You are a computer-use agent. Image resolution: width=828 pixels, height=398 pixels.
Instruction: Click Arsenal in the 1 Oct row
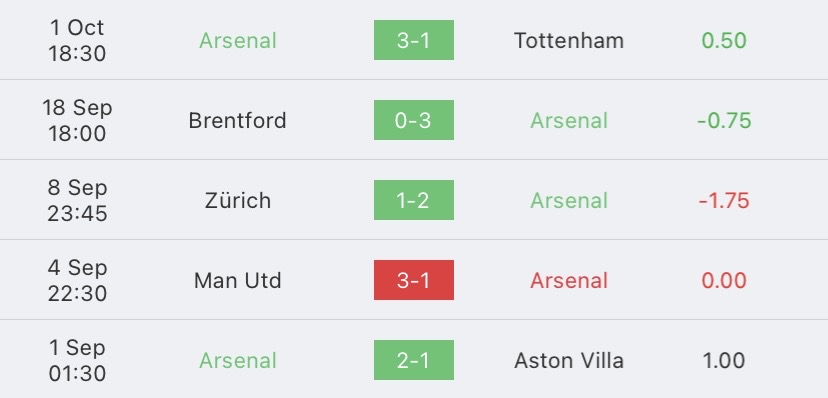238,41
